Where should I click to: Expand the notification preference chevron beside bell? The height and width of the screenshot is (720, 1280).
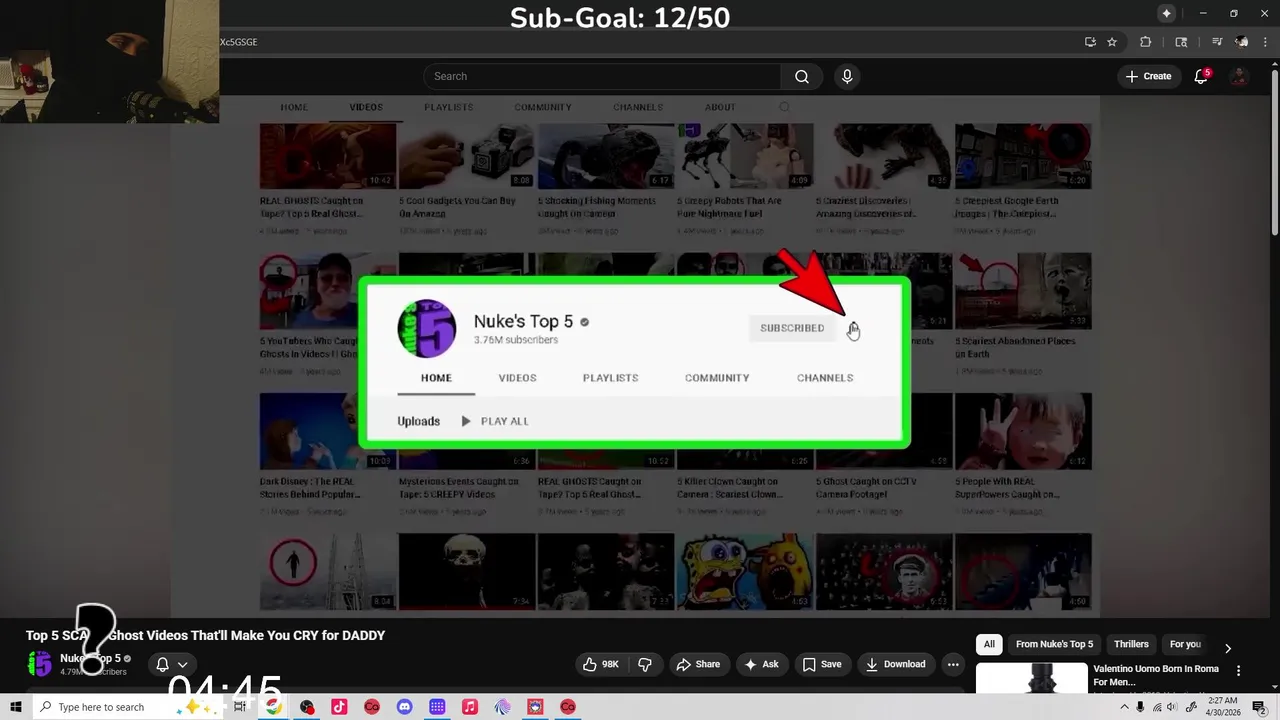coord(182,664)
